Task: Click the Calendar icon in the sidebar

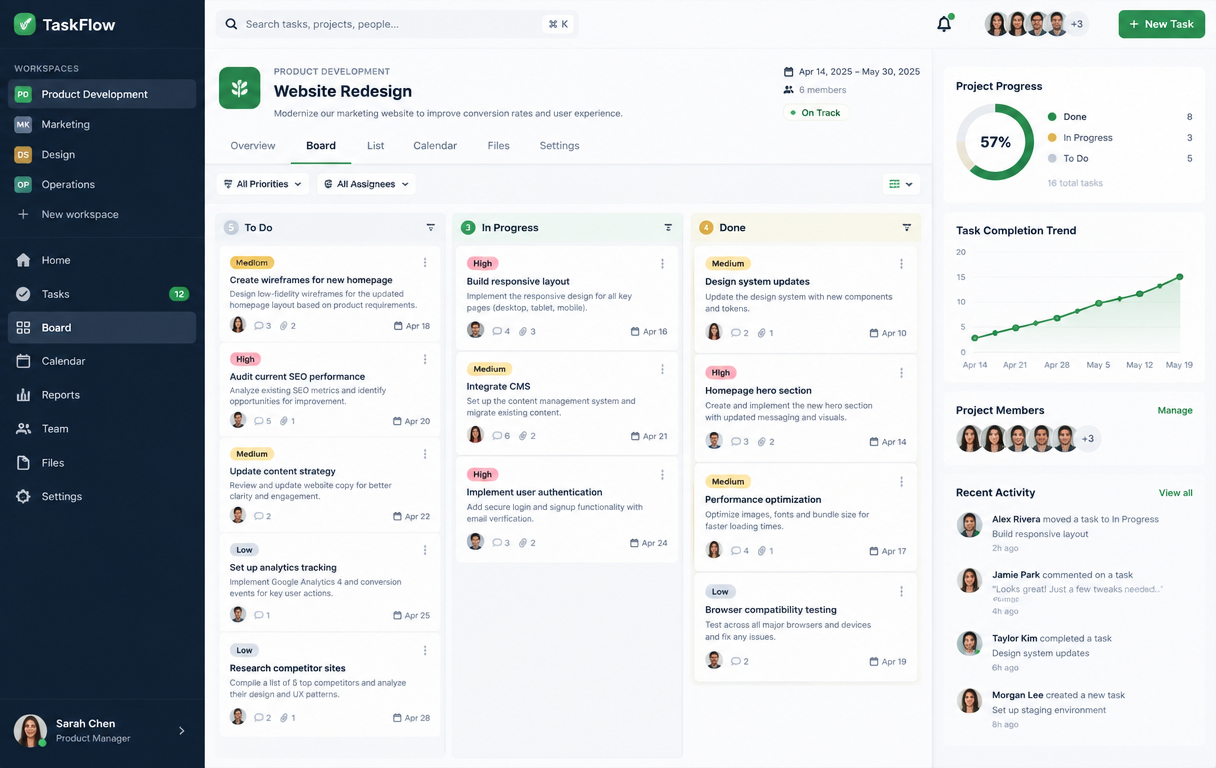Action: [23, 361]
